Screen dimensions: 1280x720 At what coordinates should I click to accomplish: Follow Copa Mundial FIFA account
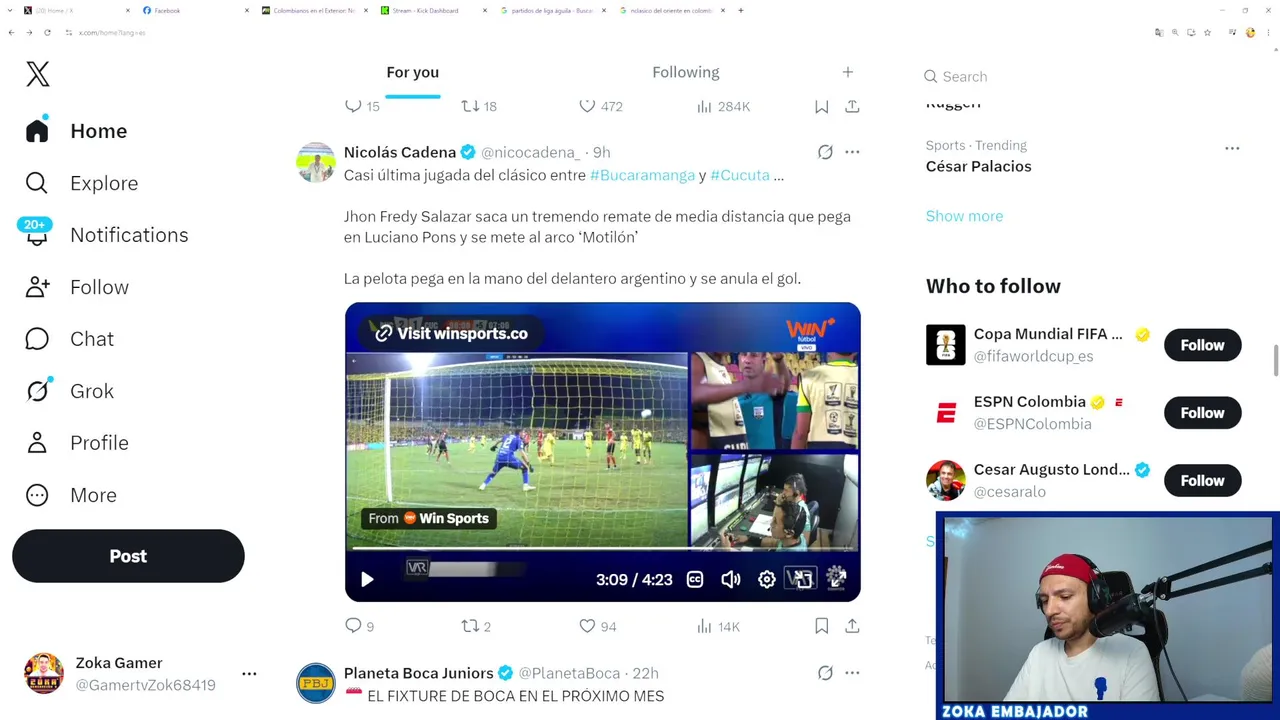click(1202, 345)
